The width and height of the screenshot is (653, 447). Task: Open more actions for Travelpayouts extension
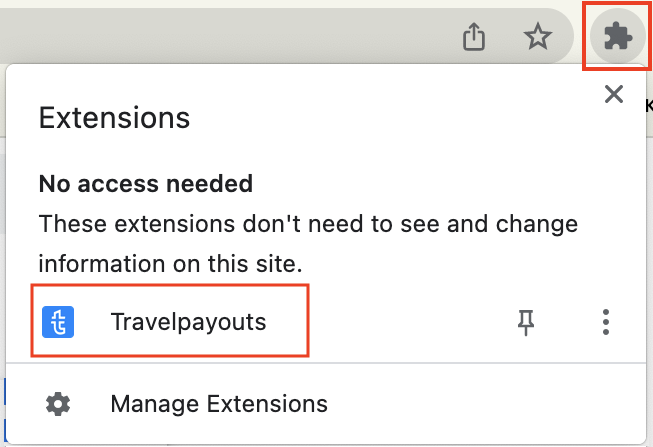pos(606,322)
